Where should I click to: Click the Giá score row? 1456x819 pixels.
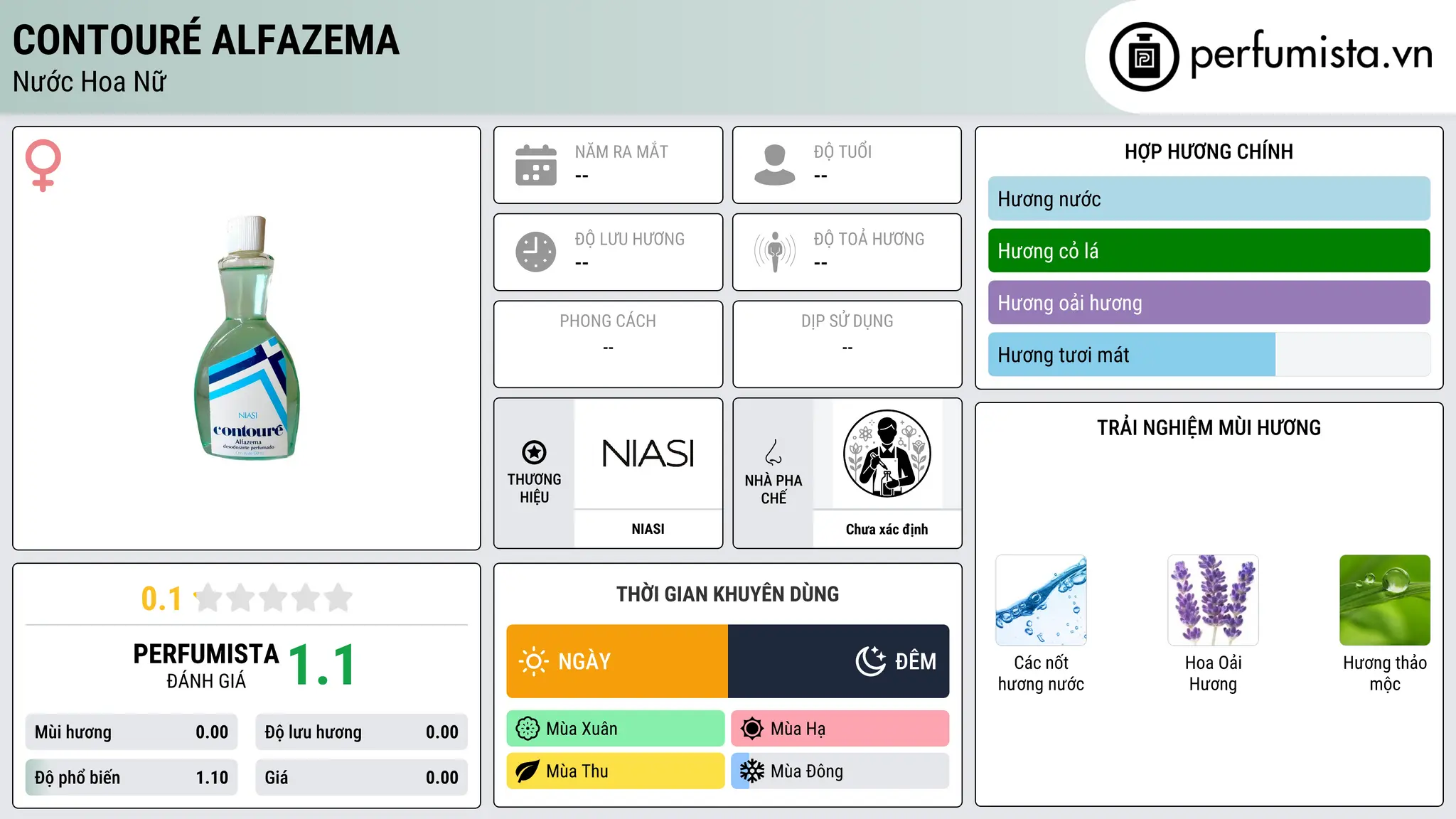[362, 778]
